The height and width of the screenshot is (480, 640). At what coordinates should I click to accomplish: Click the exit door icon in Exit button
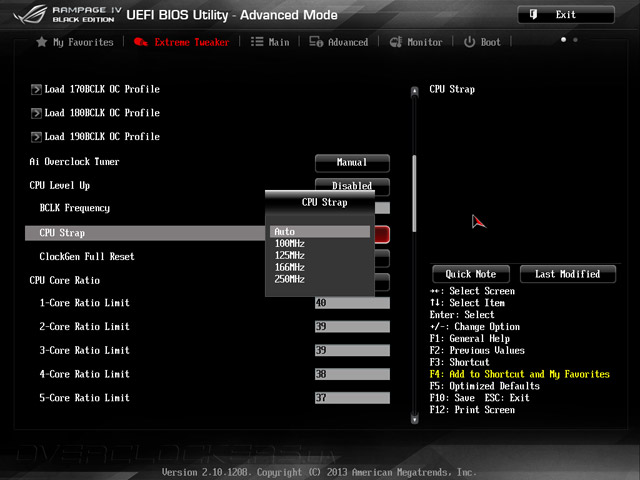[533, 15]
